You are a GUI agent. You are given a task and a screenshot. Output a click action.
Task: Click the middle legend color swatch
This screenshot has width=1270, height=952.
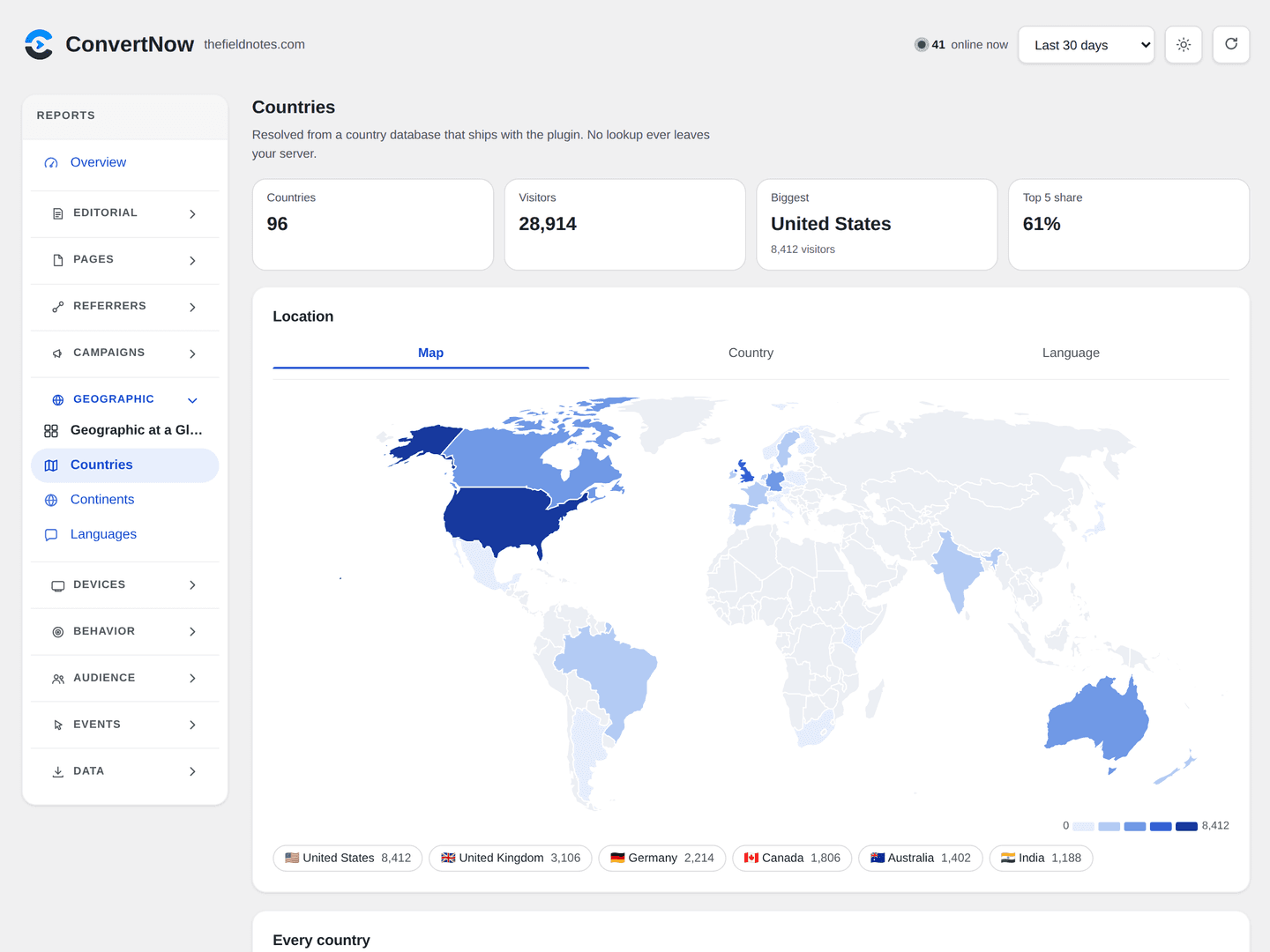(1135, 826)
